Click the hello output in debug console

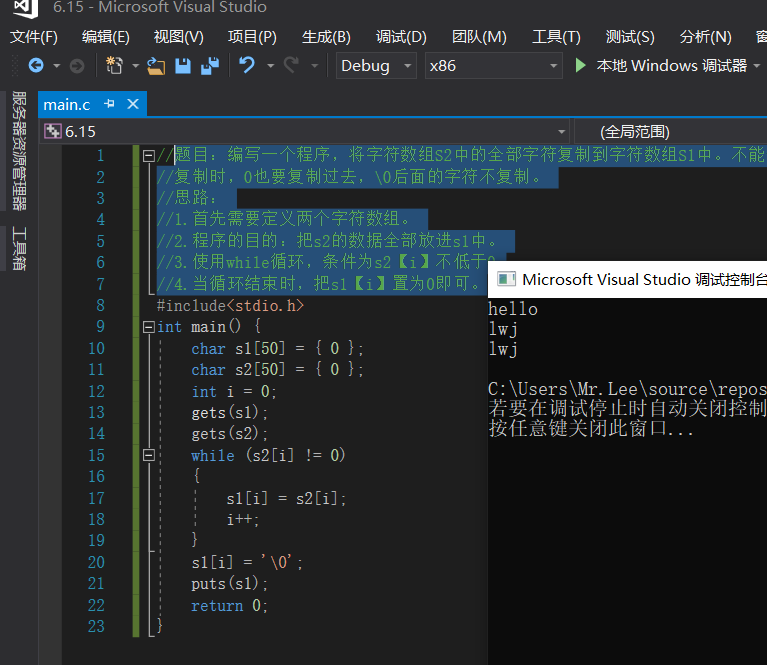point(513,309)
